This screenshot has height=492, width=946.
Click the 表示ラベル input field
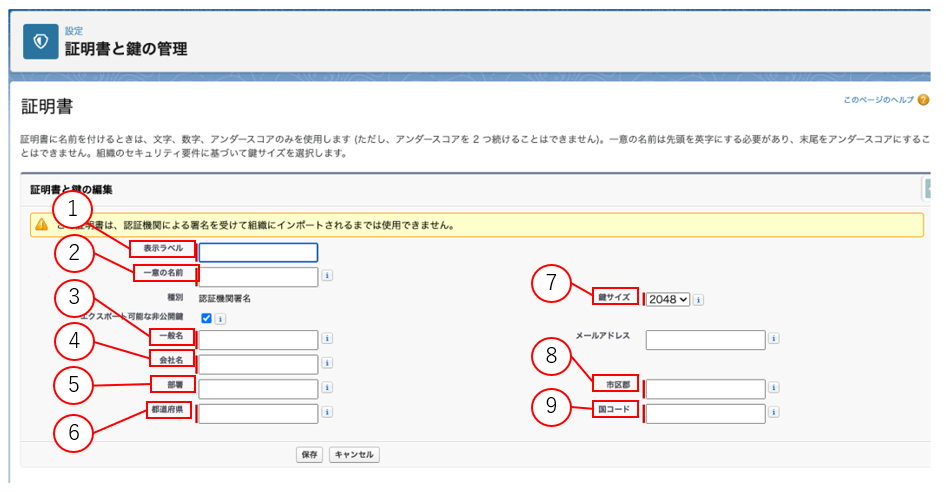[258, 253]
